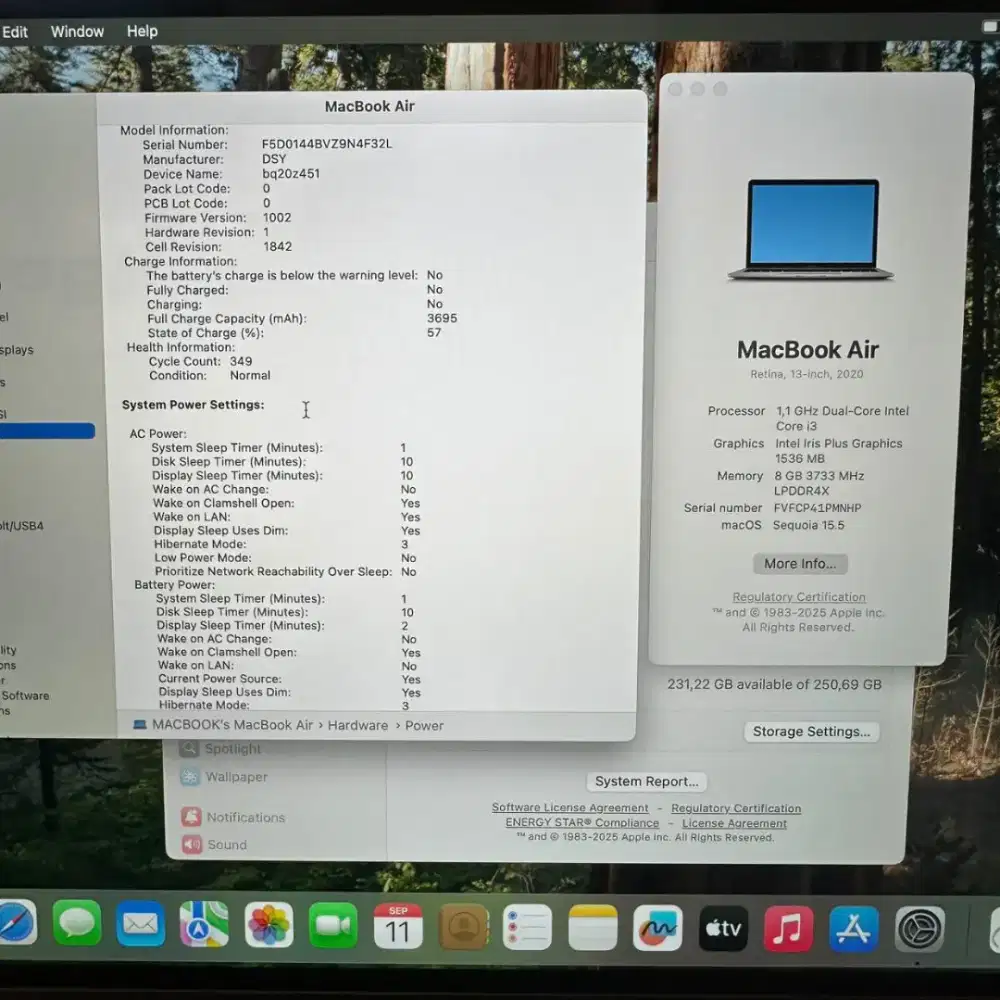Click the Notifications bell icon in sidebar

click(191, 816)
